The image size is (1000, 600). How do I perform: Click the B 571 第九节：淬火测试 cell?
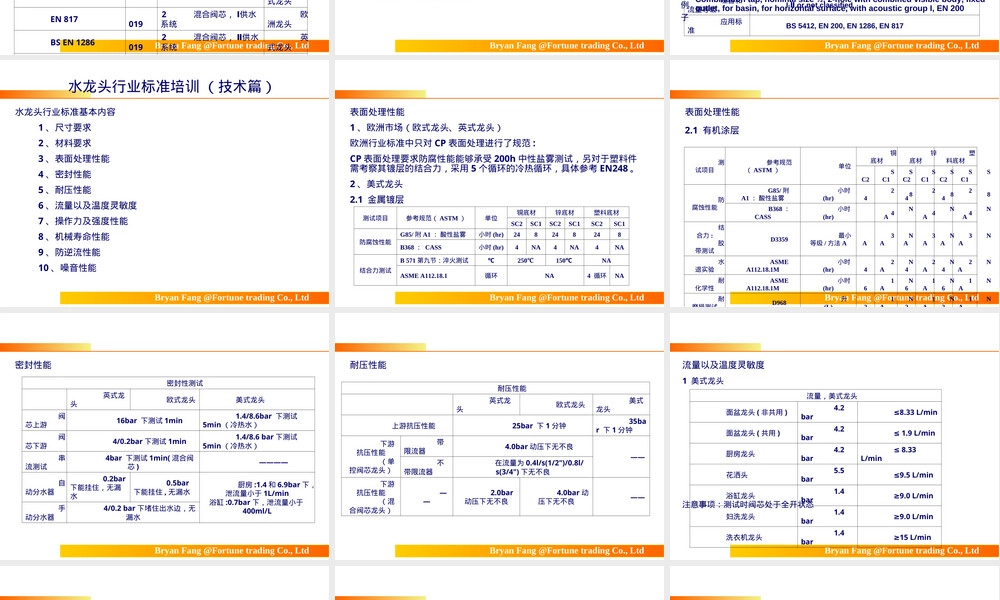pyautogui.click(x=434, y=260)
